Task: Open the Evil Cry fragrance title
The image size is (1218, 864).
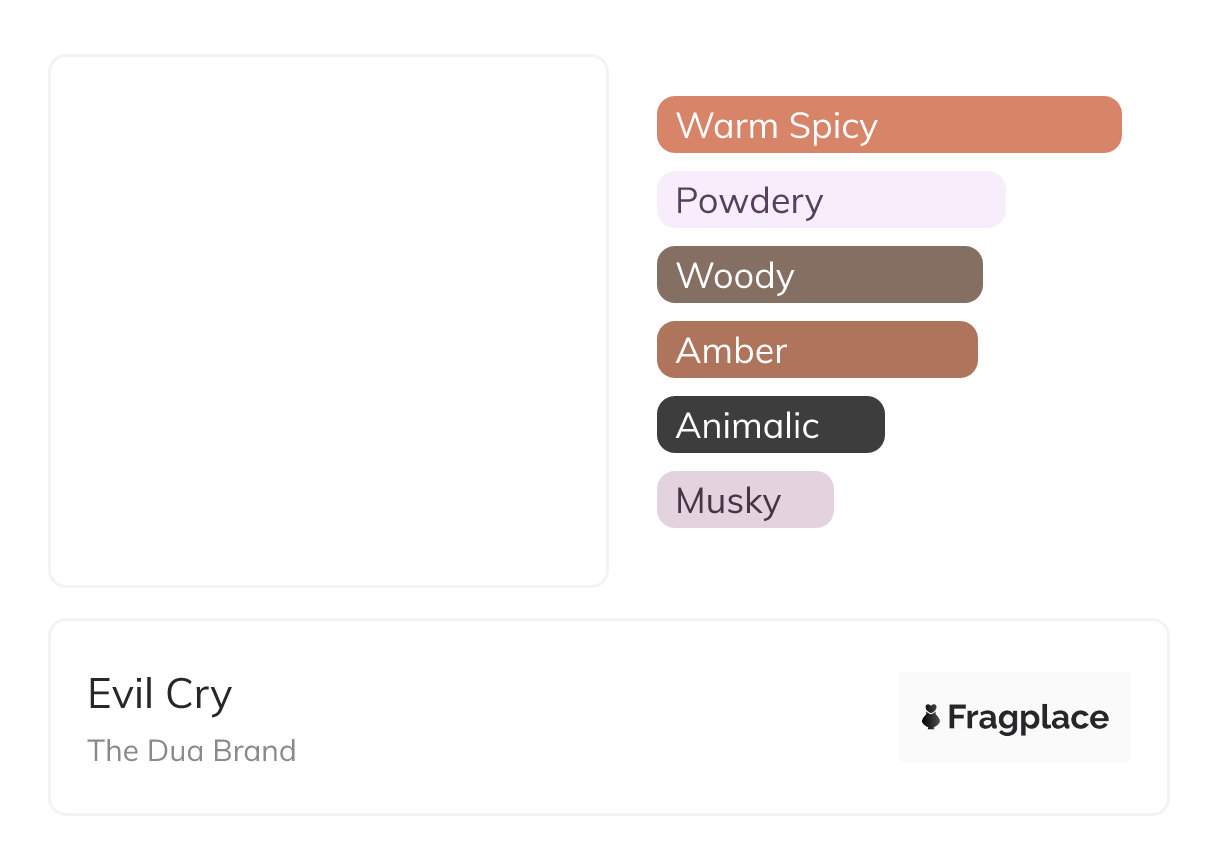Action: tap(160, 694)
